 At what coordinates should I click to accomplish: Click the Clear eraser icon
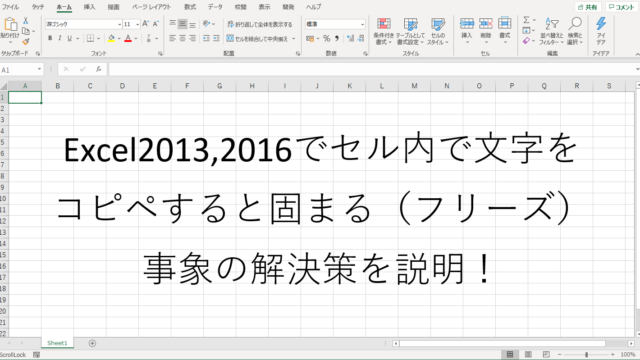tap(527, 41)
